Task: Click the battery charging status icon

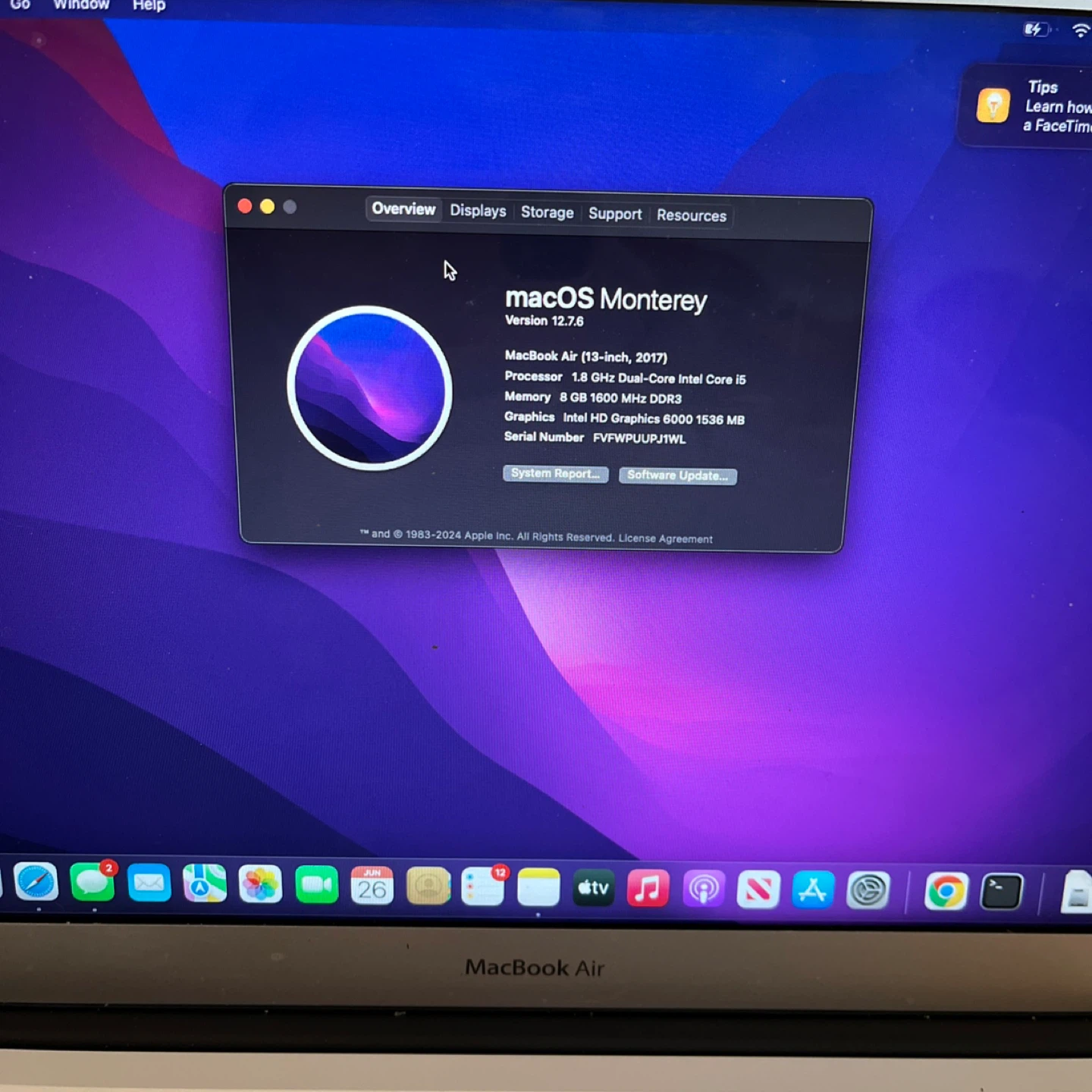Action: click(x=1036, y=30)
